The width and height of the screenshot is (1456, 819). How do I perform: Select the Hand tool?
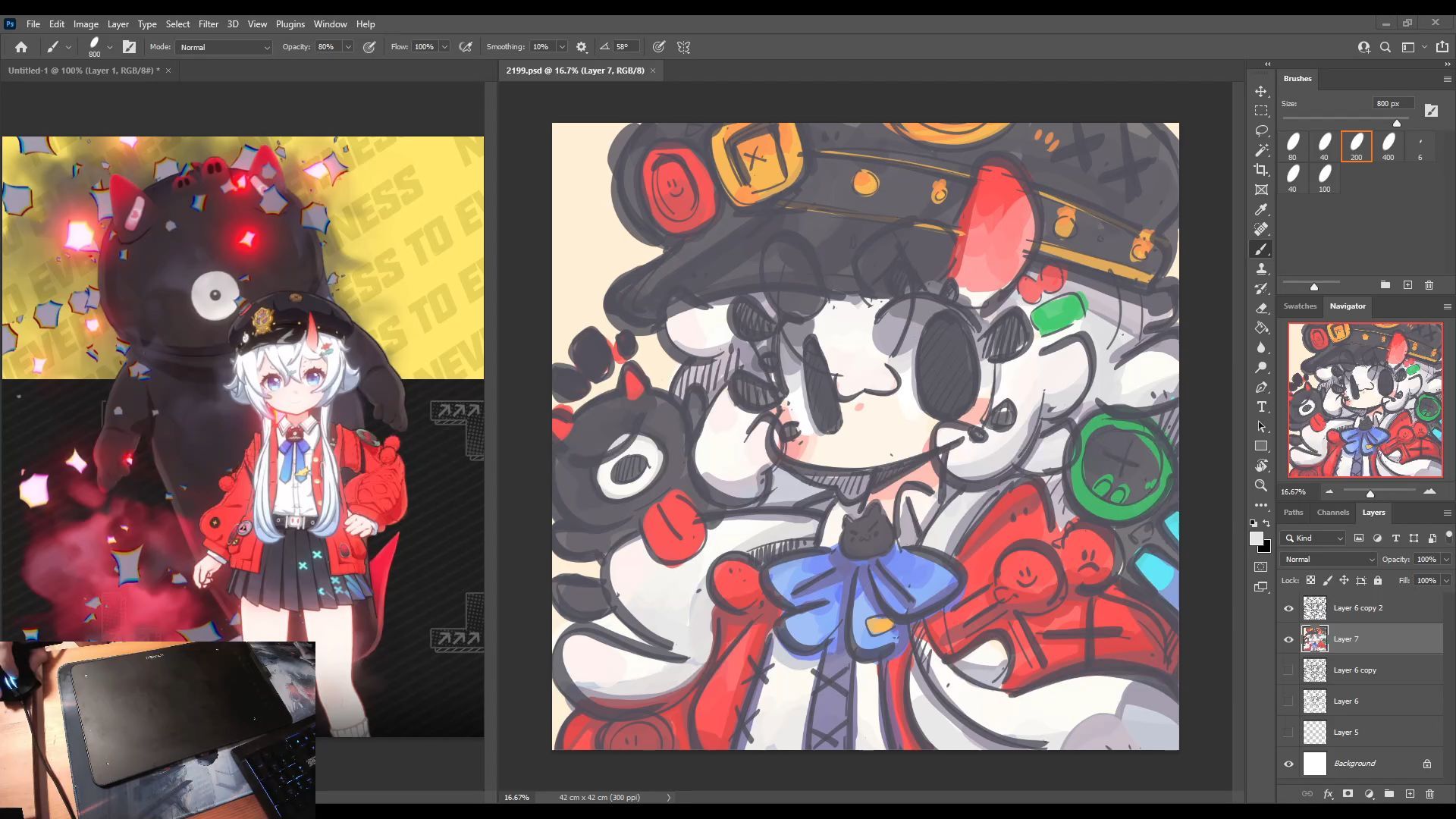pyautogui.click(x=1261, y=466)
